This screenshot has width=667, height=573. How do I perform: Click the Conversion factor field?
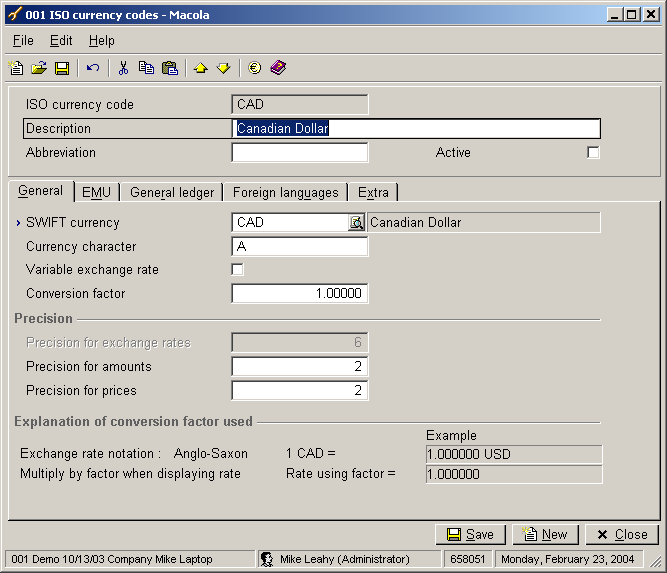tap(300, 294)
